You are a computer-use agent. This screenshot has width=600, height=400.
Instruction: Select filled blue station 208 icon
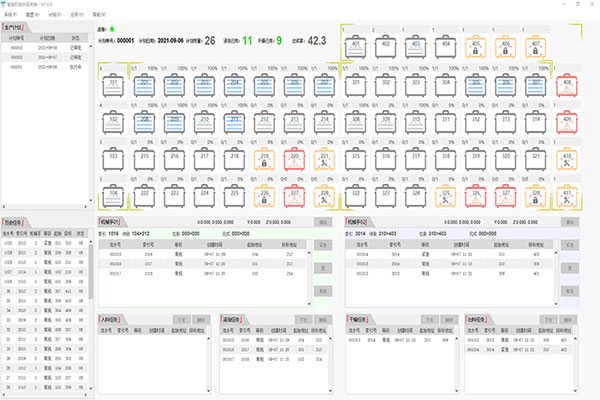click(x=144, y=122)
